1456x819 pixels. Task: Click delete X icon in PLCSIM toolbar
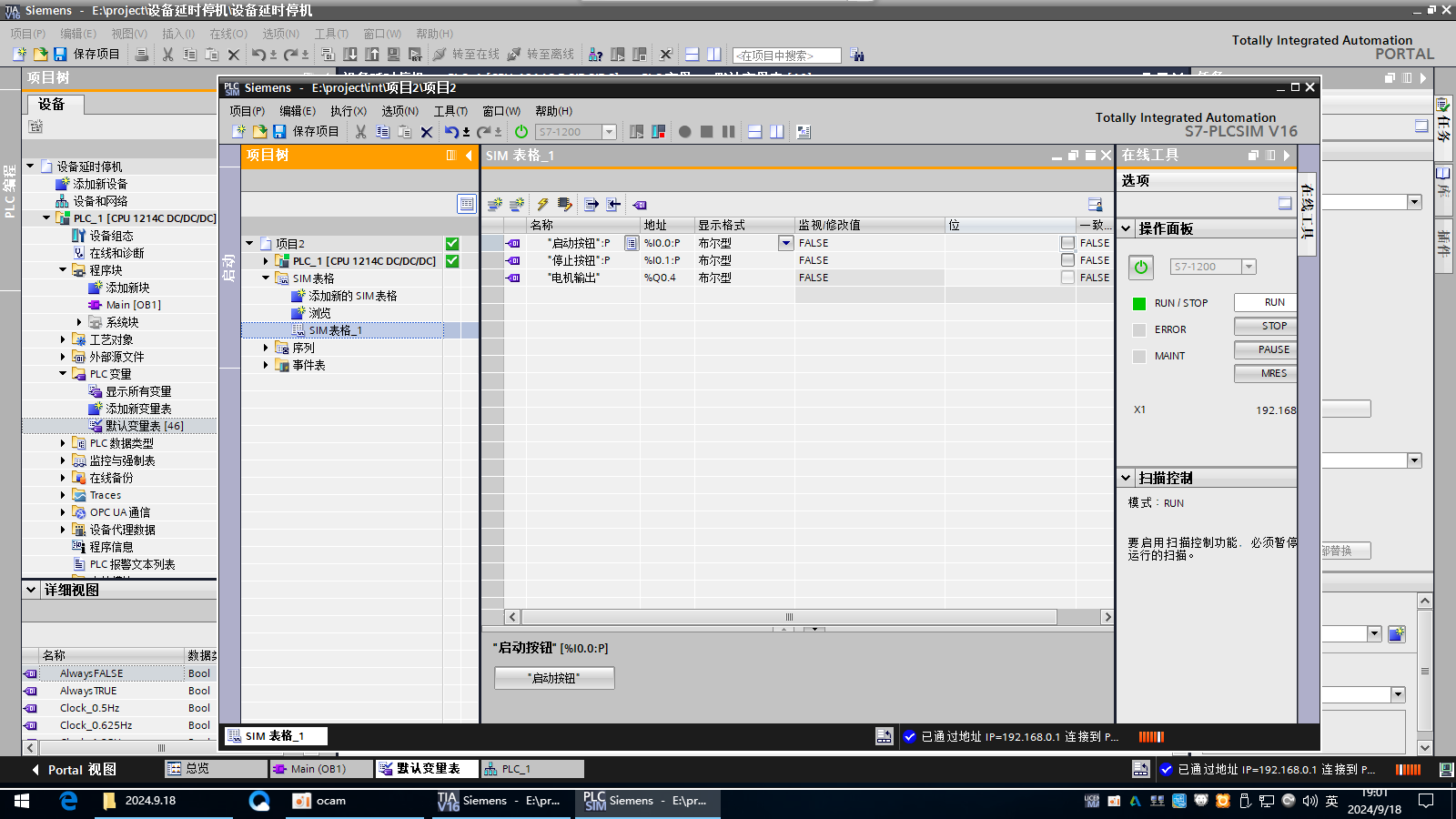coord(426,132)
